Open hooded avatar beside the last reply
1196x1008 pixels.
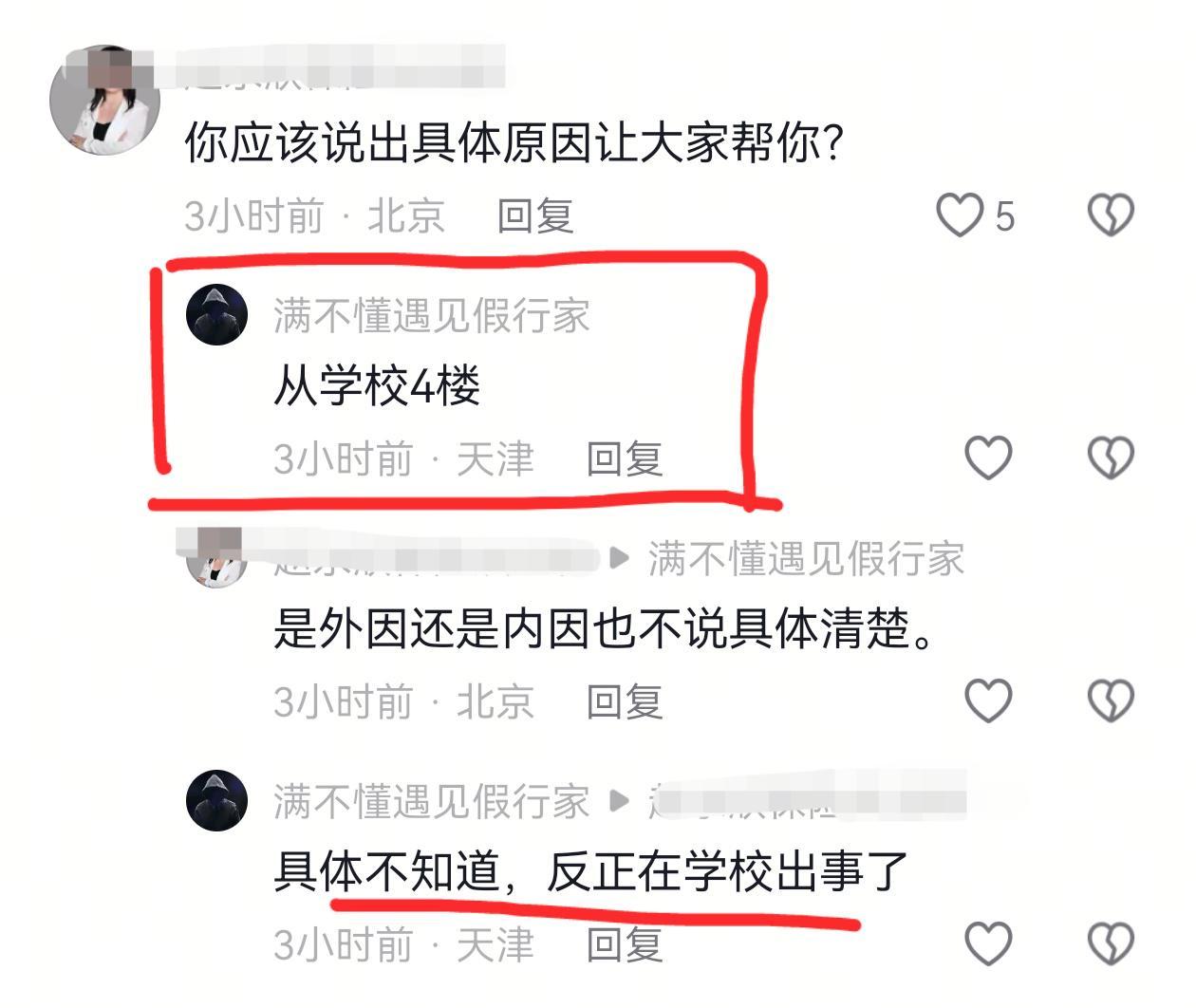coord(217,800)
